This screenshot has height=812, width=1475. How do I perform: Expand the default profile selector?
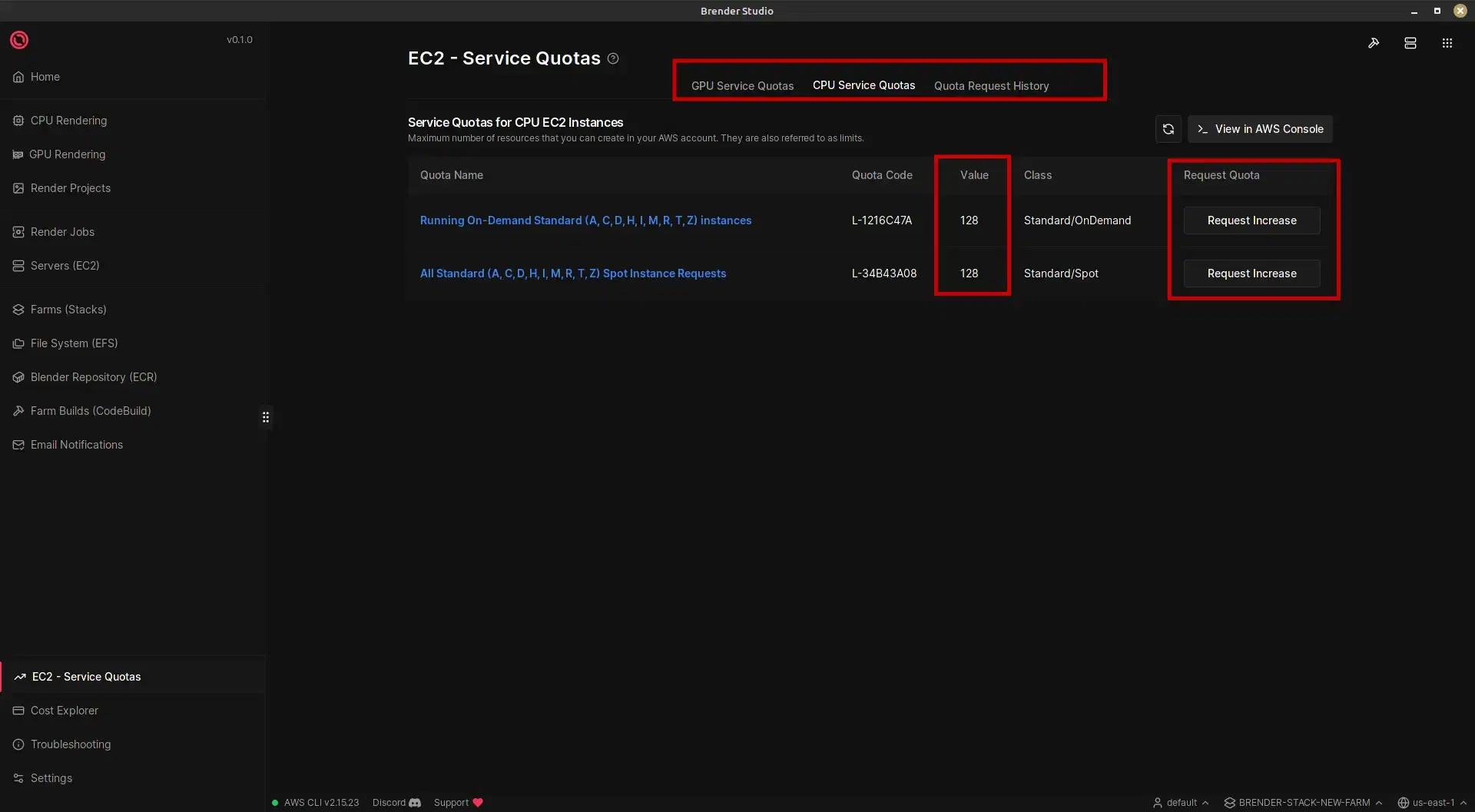[1181, 803]
